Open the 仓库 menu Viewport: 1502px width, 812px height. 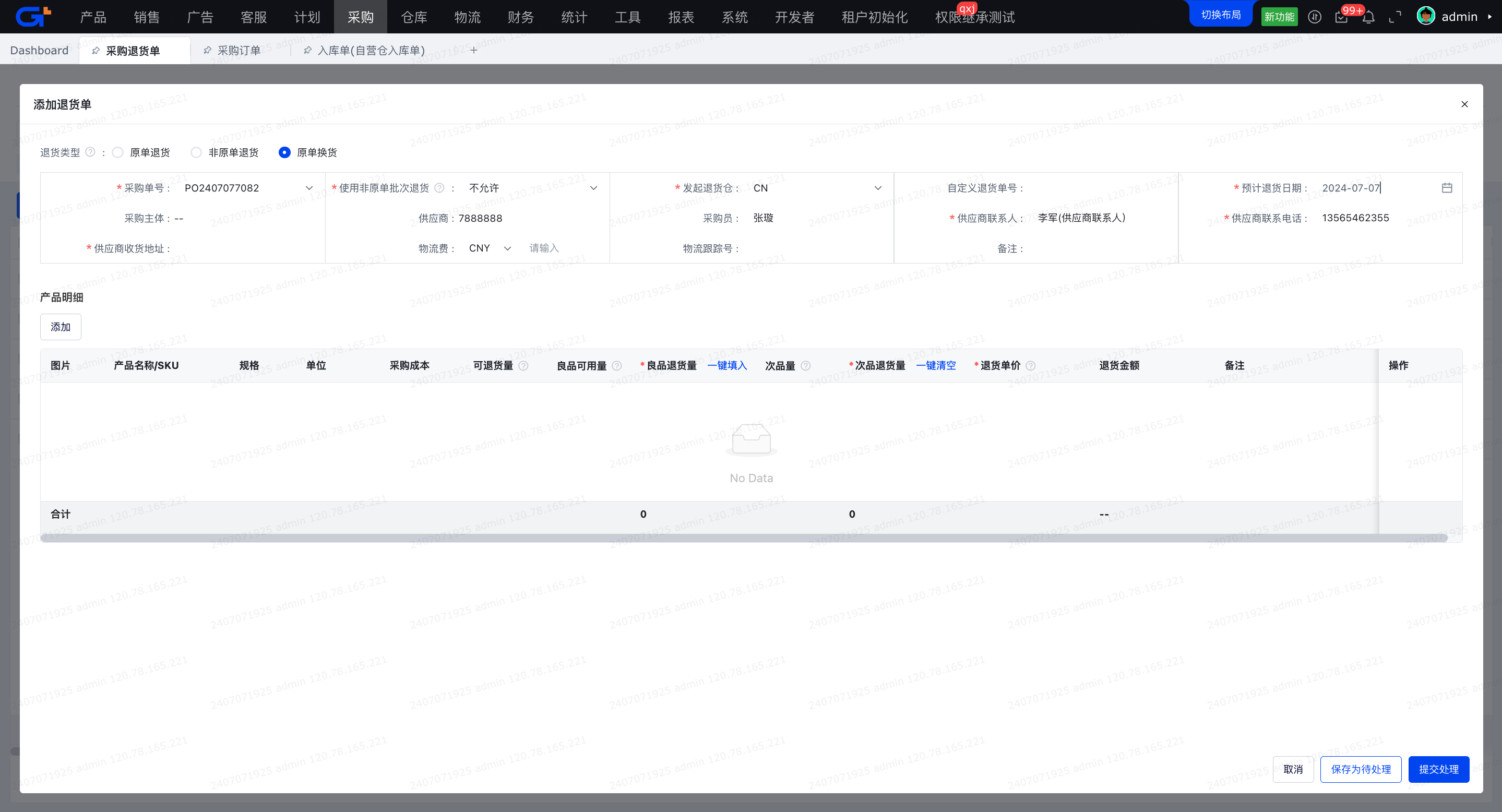click(x=414, y=17)
